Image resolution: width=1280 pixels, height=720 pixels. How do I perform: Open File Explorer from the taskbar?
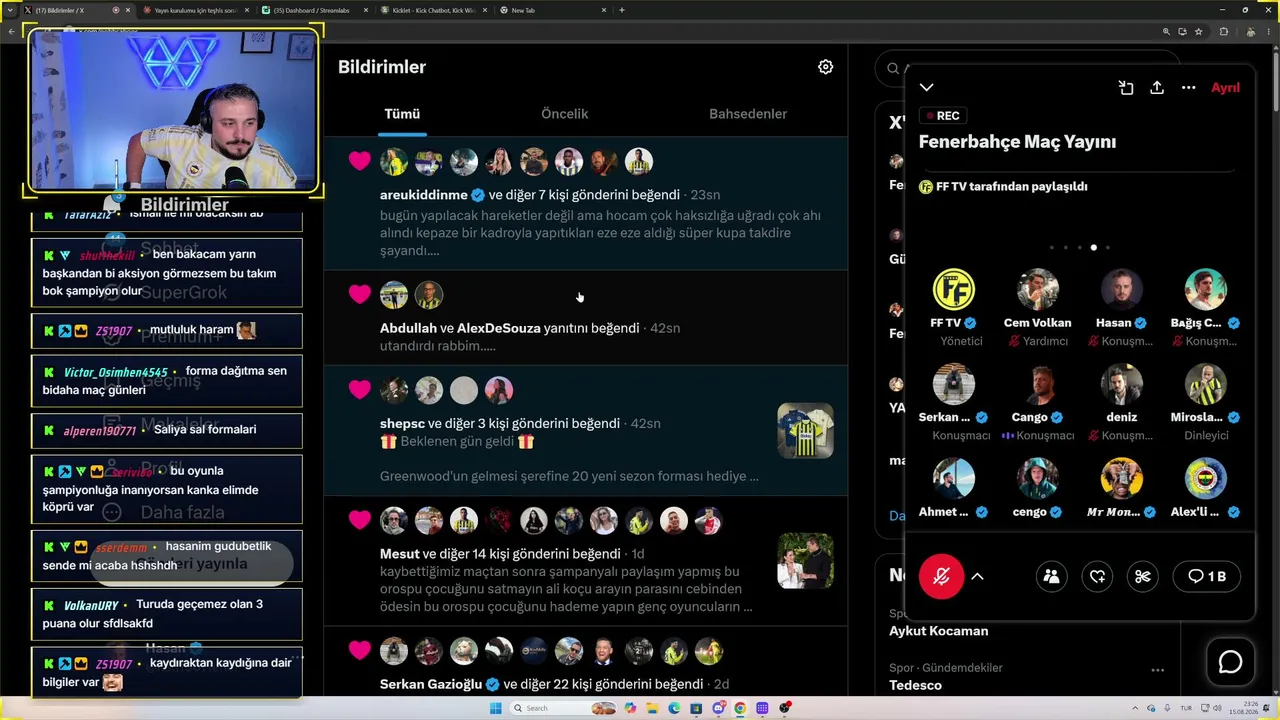pos(652,708)
